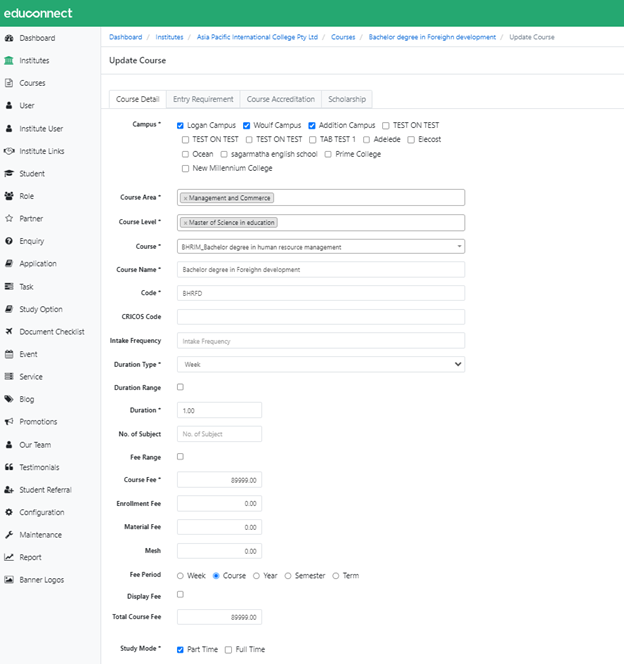Click the Banner Logos image icon
624x664 pixels.
coord(9,580)
